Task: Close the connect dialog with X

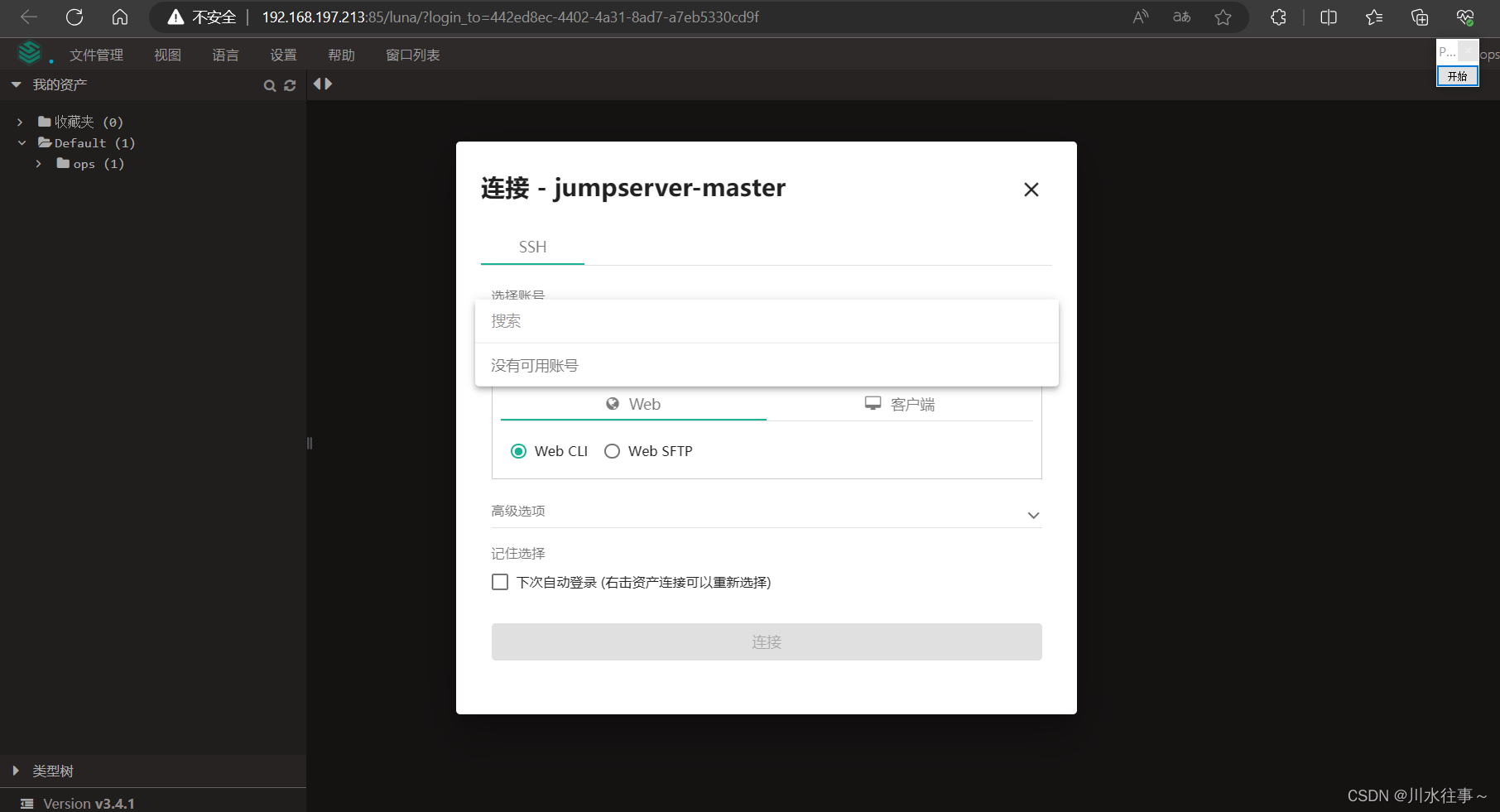Action: pos(1031,190)
